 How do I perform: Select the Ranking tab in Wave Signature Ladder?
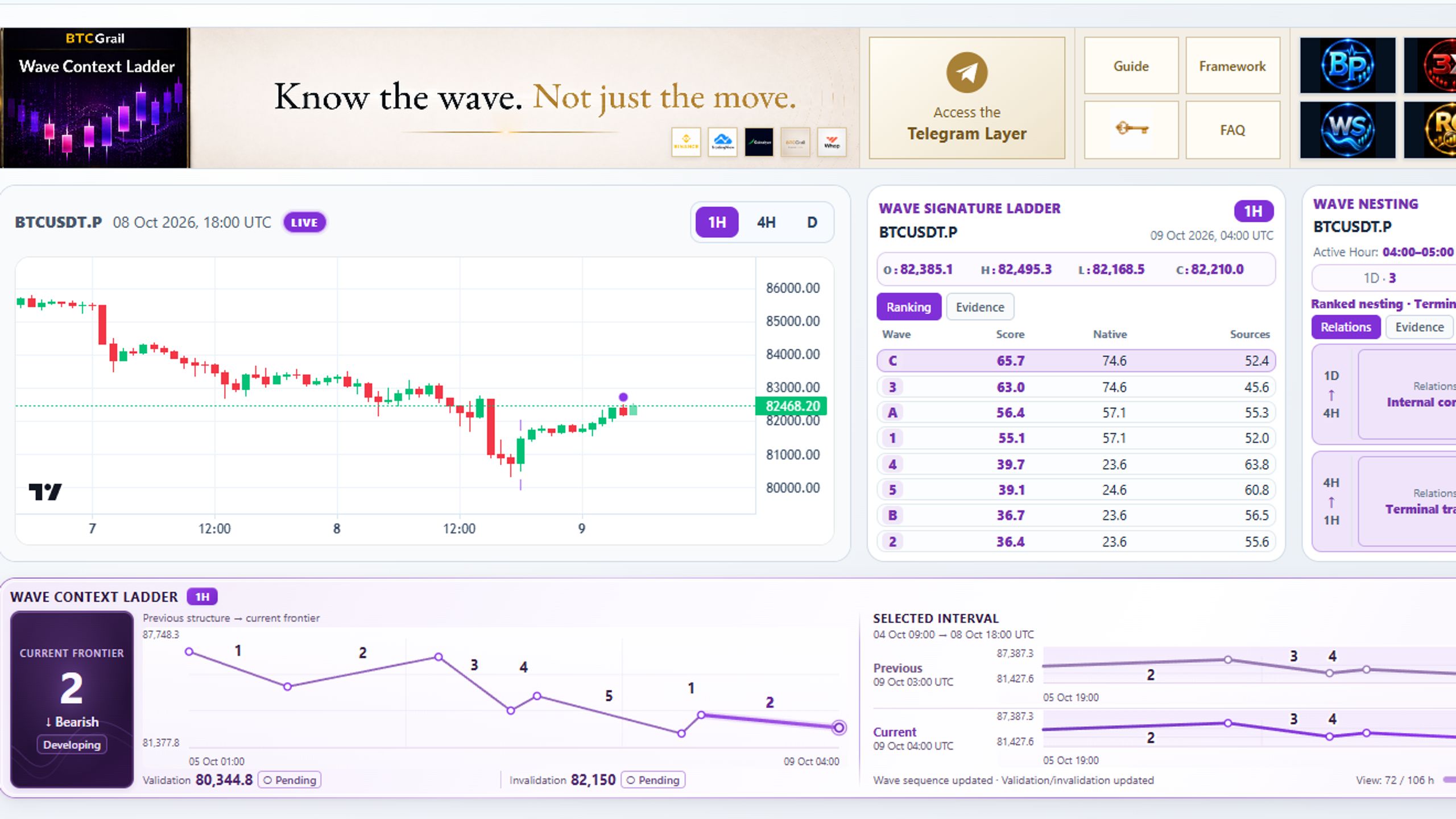909,307
